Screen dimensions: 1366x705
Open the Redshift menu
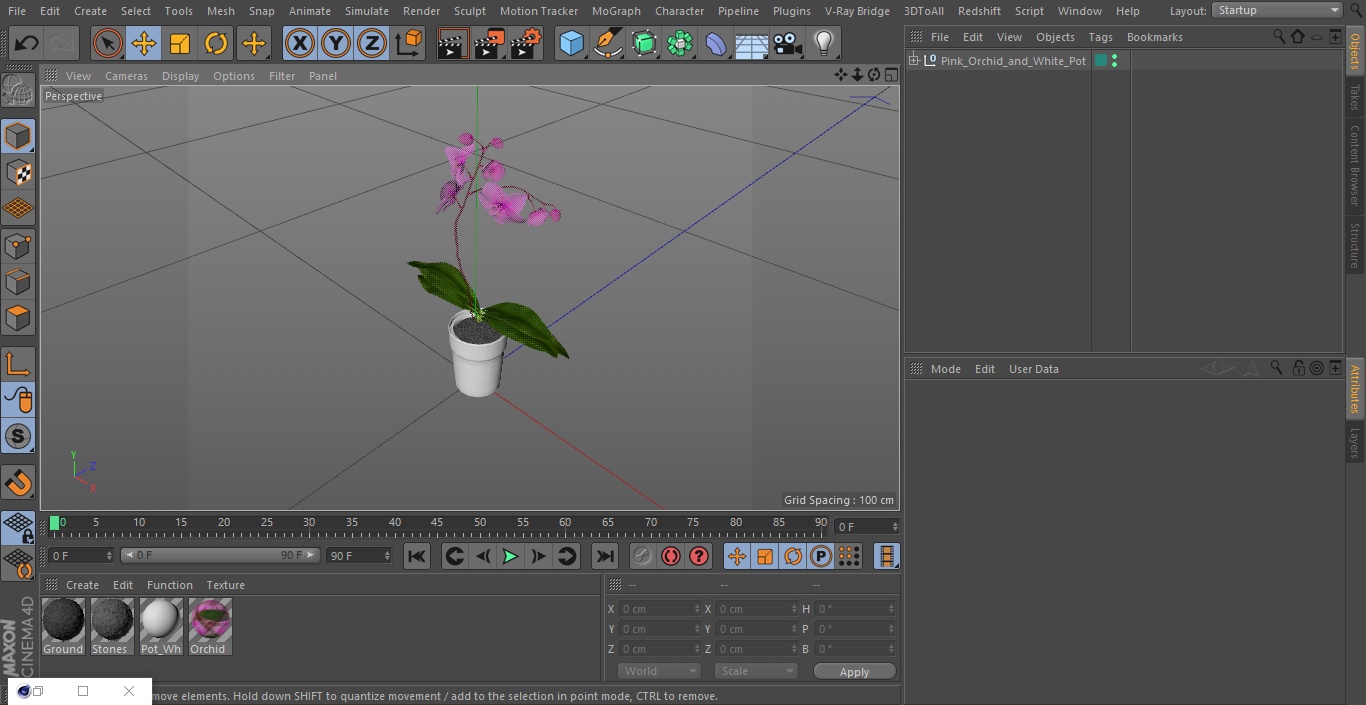[x=979, y=11]
